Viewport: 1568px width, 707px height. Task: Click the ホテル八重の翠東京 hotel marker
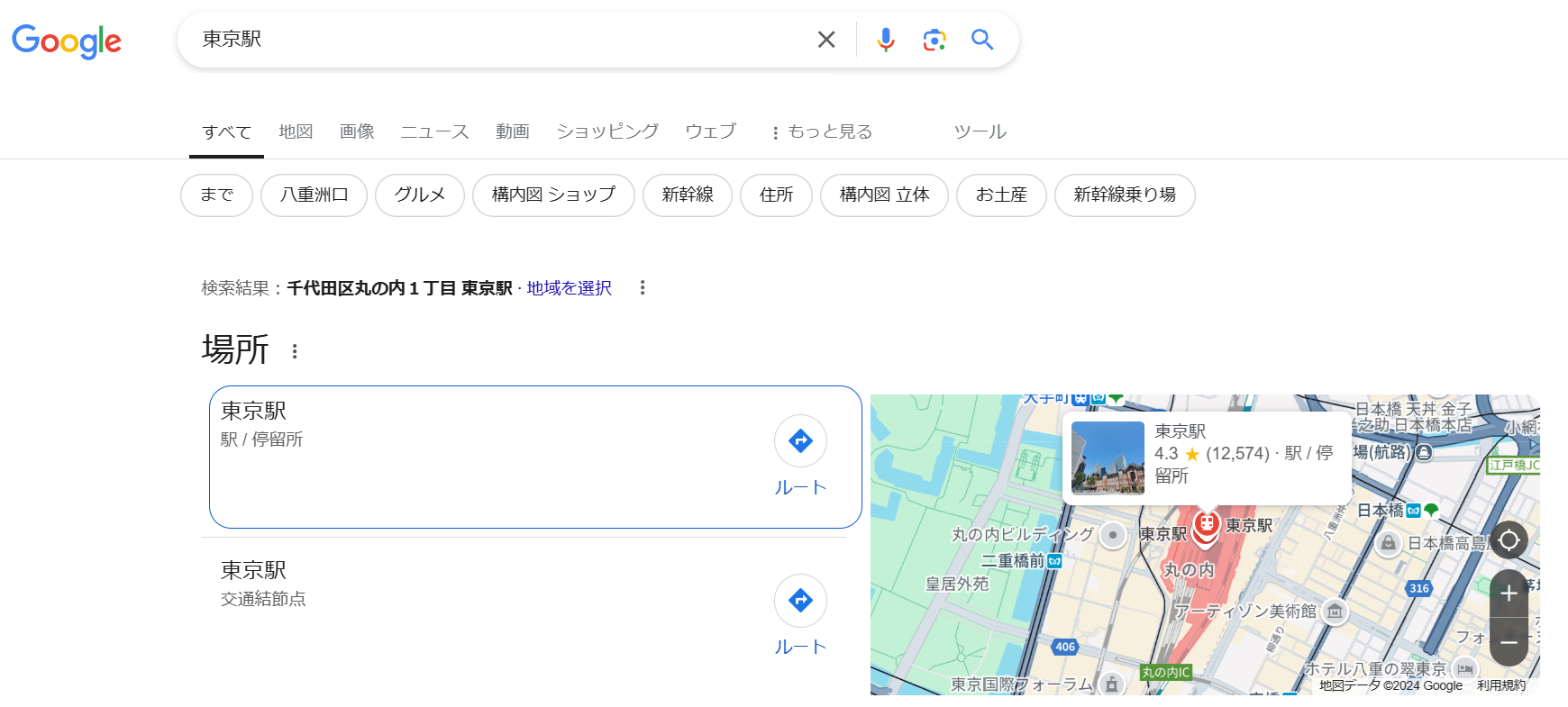(x=1465, y=669)
